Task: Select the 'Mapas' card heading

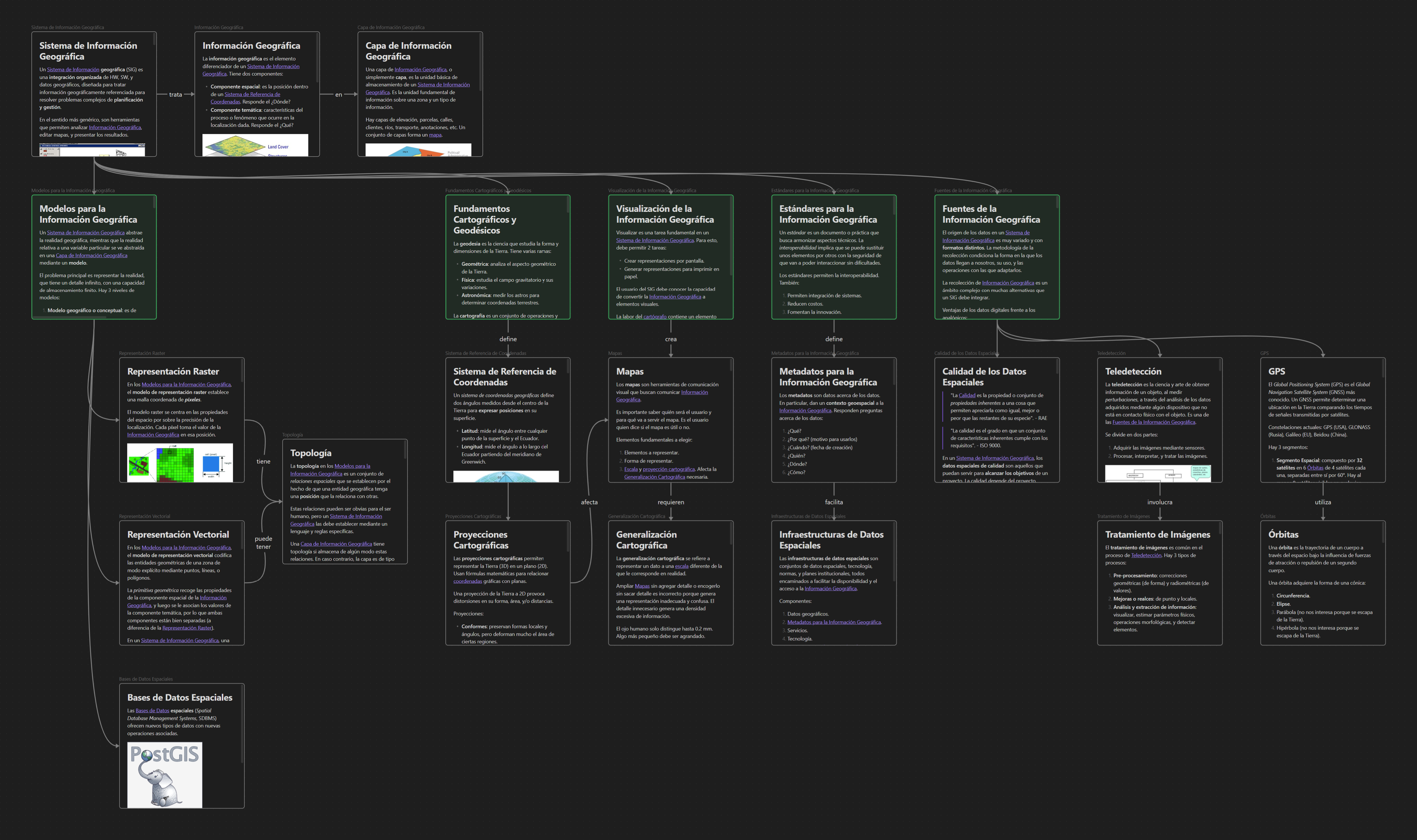Action: point(630,371)
